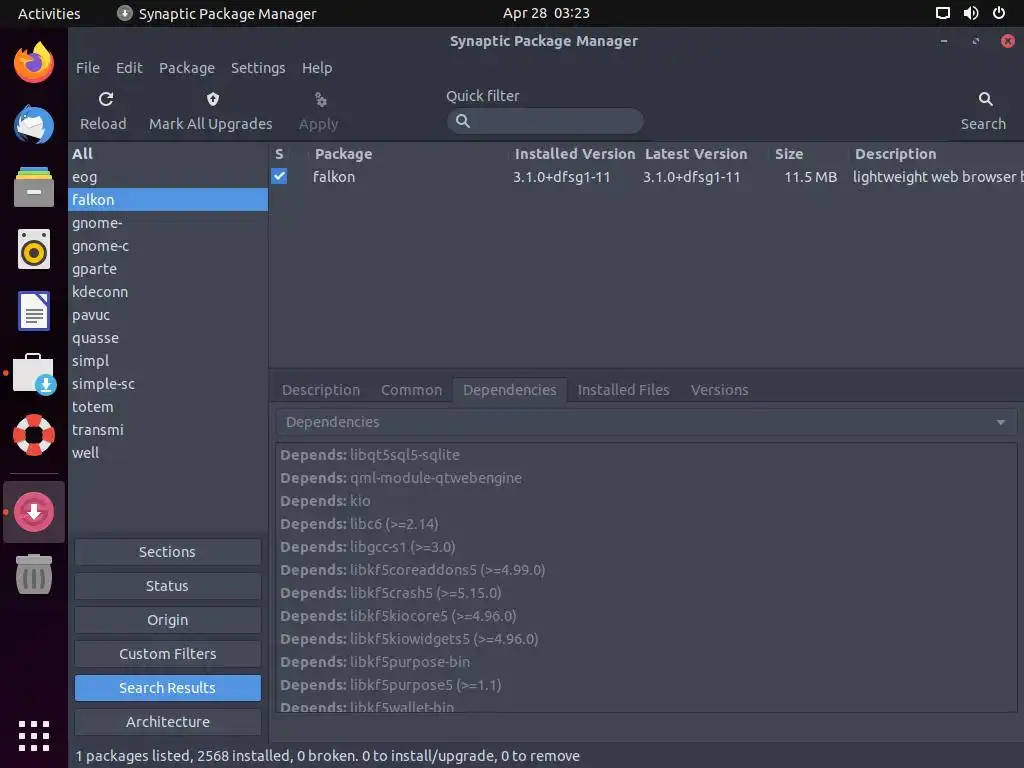Click the screen indicator icon in top bar

click(x=943, y=13)
